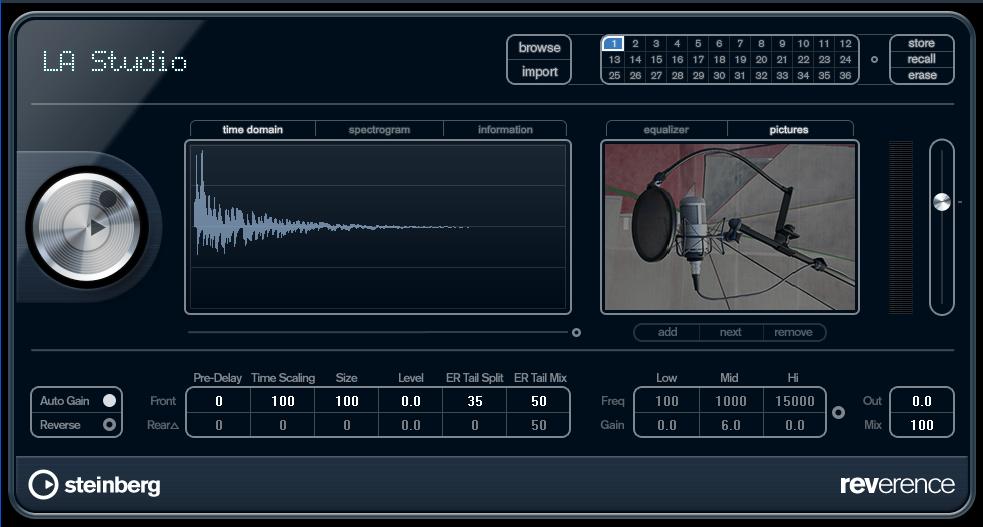Select program slot 36
Viewport: 983px width, 527px height.
846,75
